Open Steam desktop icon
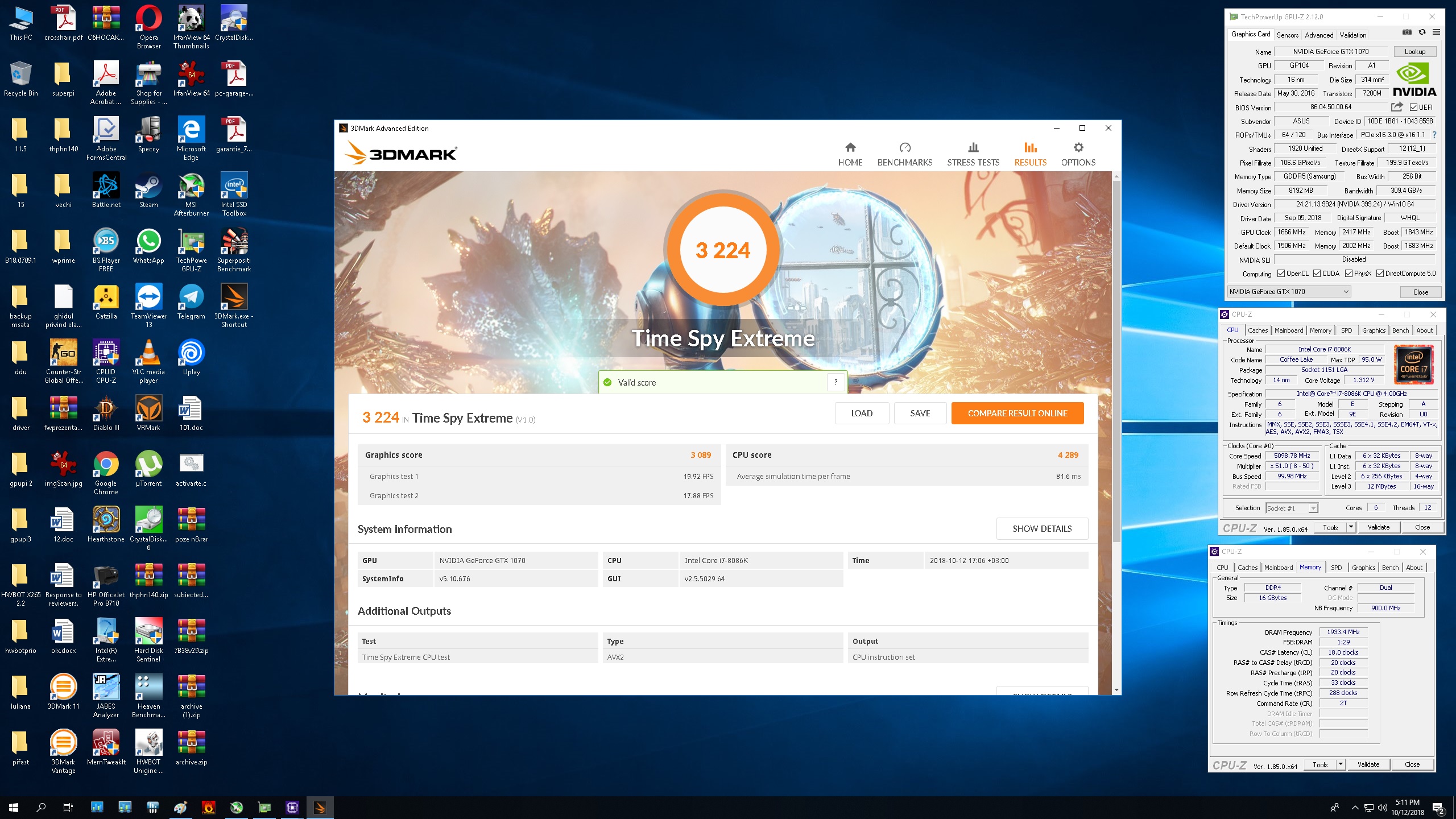 point(148,191)
